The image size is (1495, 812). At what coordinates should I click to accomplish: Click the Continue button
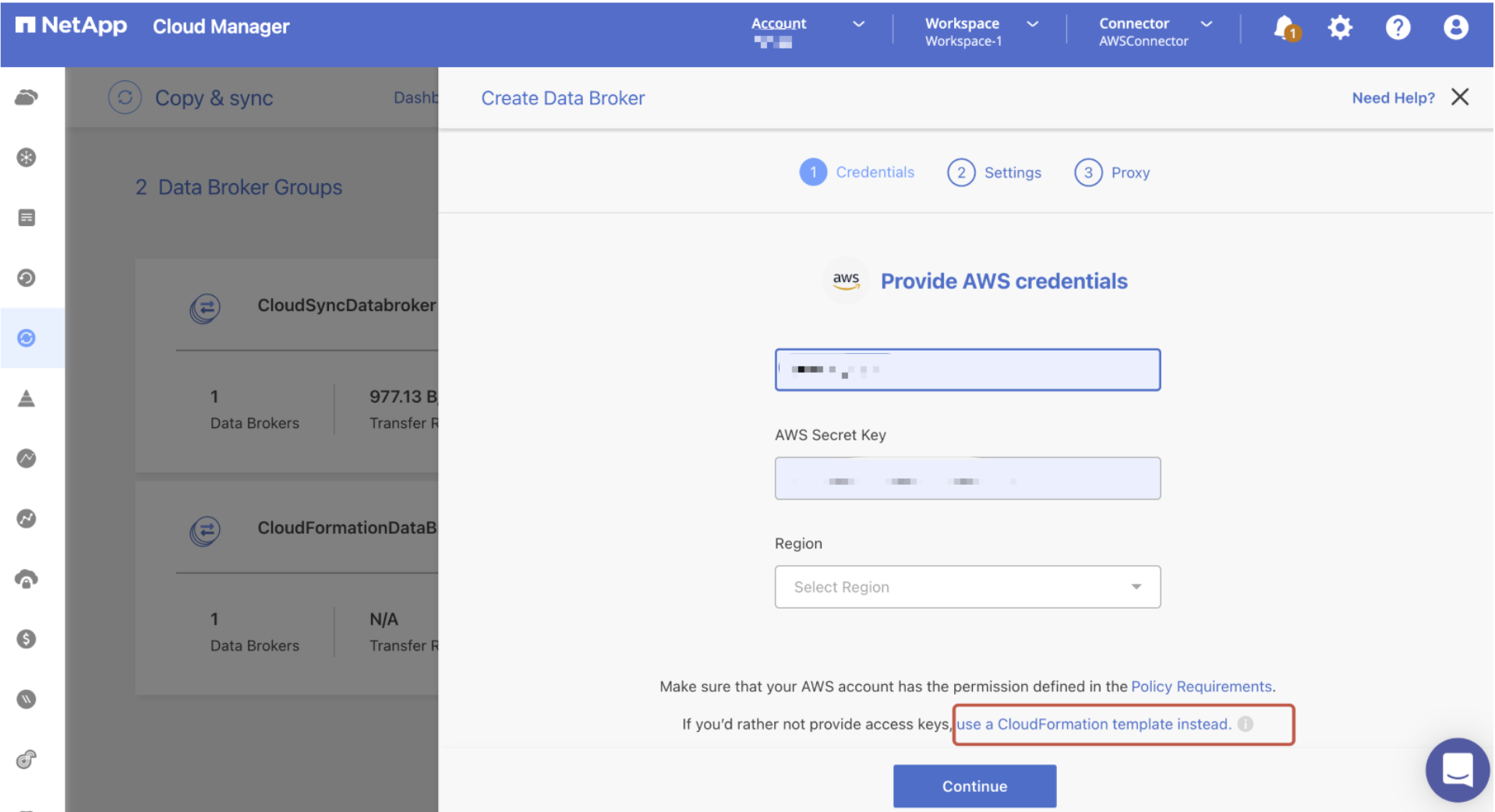974,786
